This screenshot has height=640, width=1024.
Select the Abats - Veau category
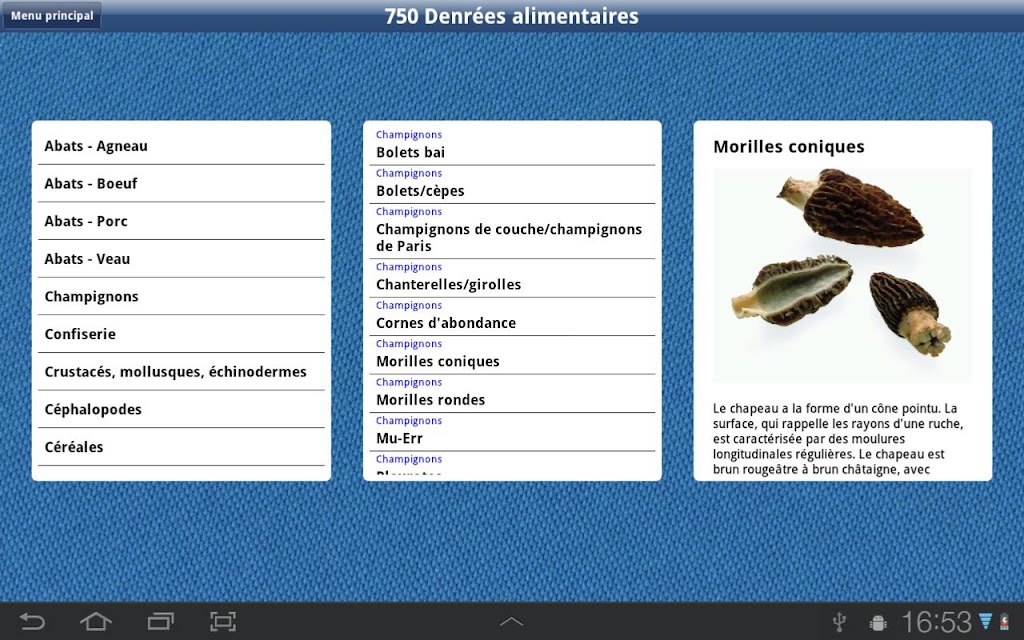click(x=181, y=259)
